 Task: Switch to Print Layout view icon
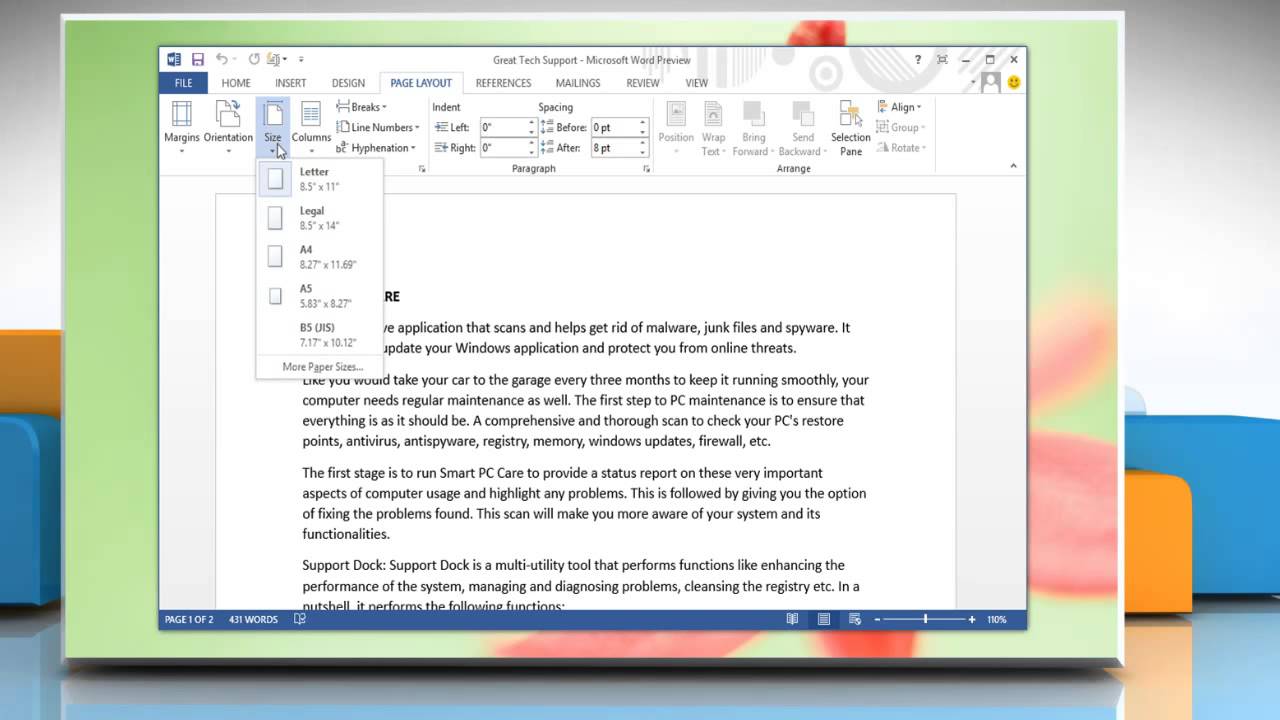click(x=824, y=620)
